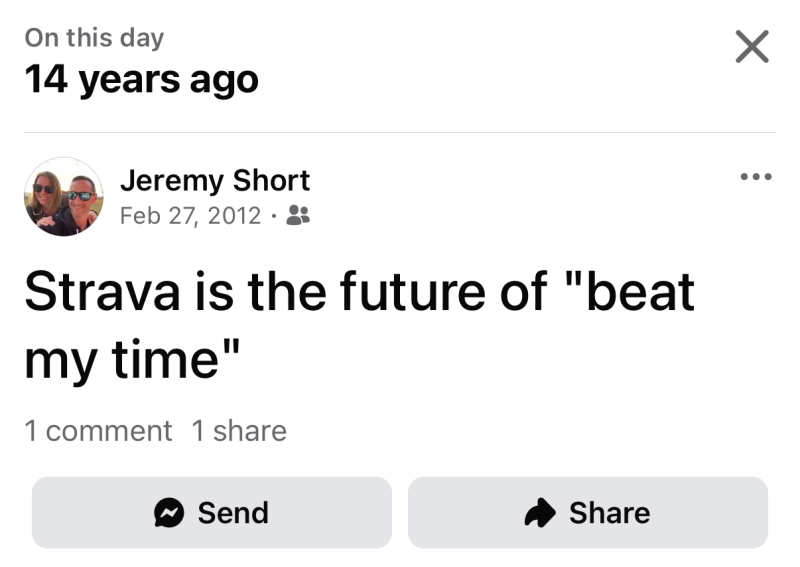
Task: Close the On this day memory
Action: (x=752, y=46)
